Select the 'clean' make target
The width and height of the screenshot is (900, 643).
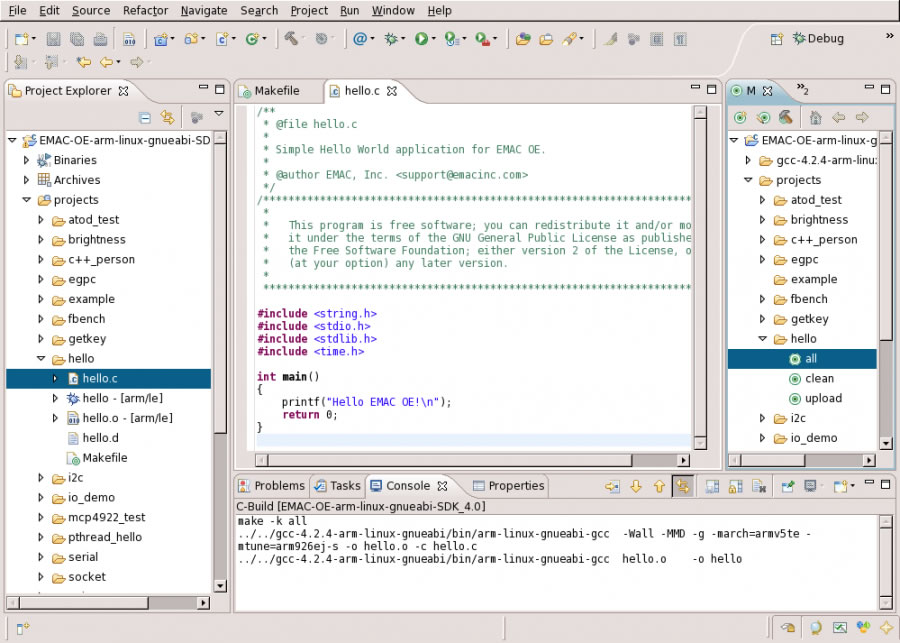click(819, 378)
